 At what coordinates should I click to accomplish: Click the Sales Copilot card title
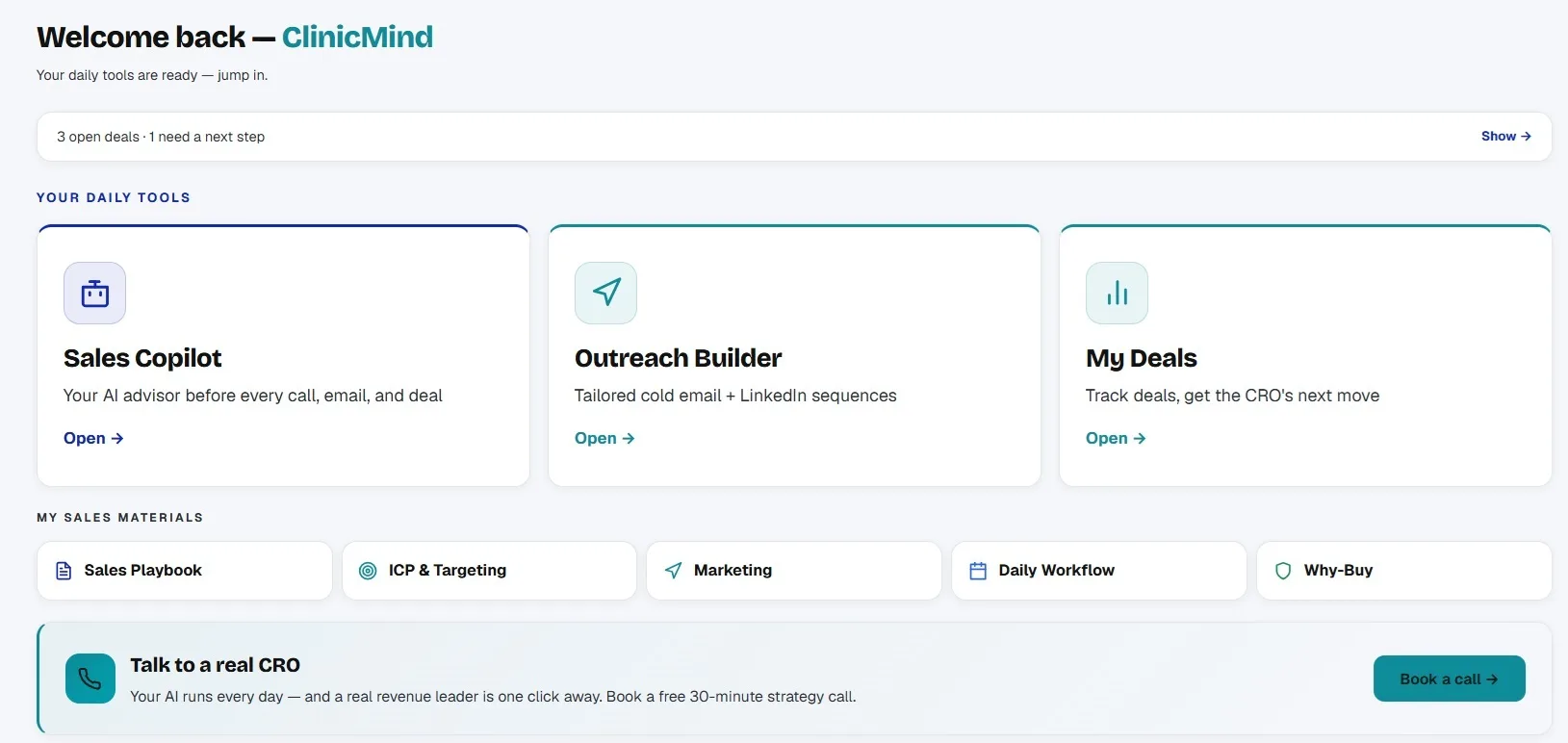click(x=142, y=358)
